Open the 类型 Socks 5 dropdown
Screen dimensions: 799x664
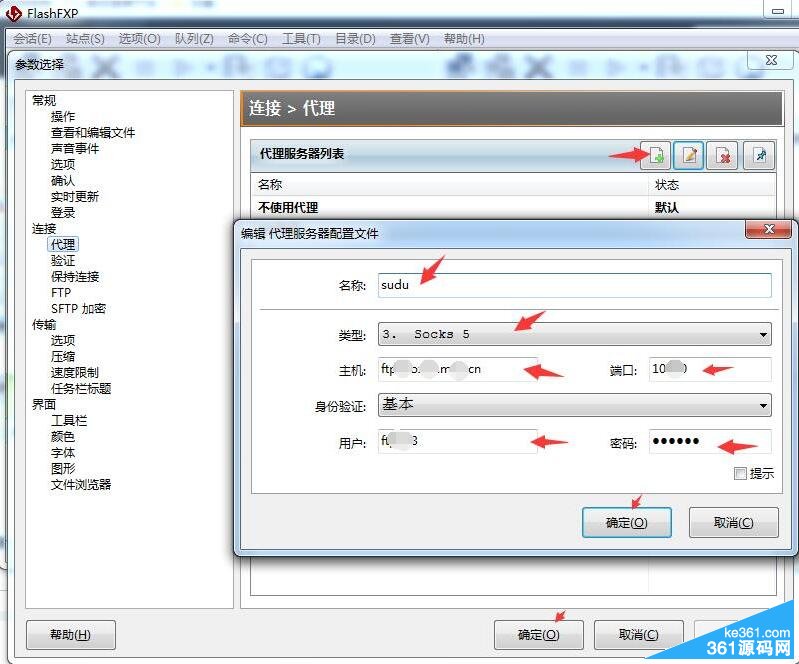coord(574,334)
